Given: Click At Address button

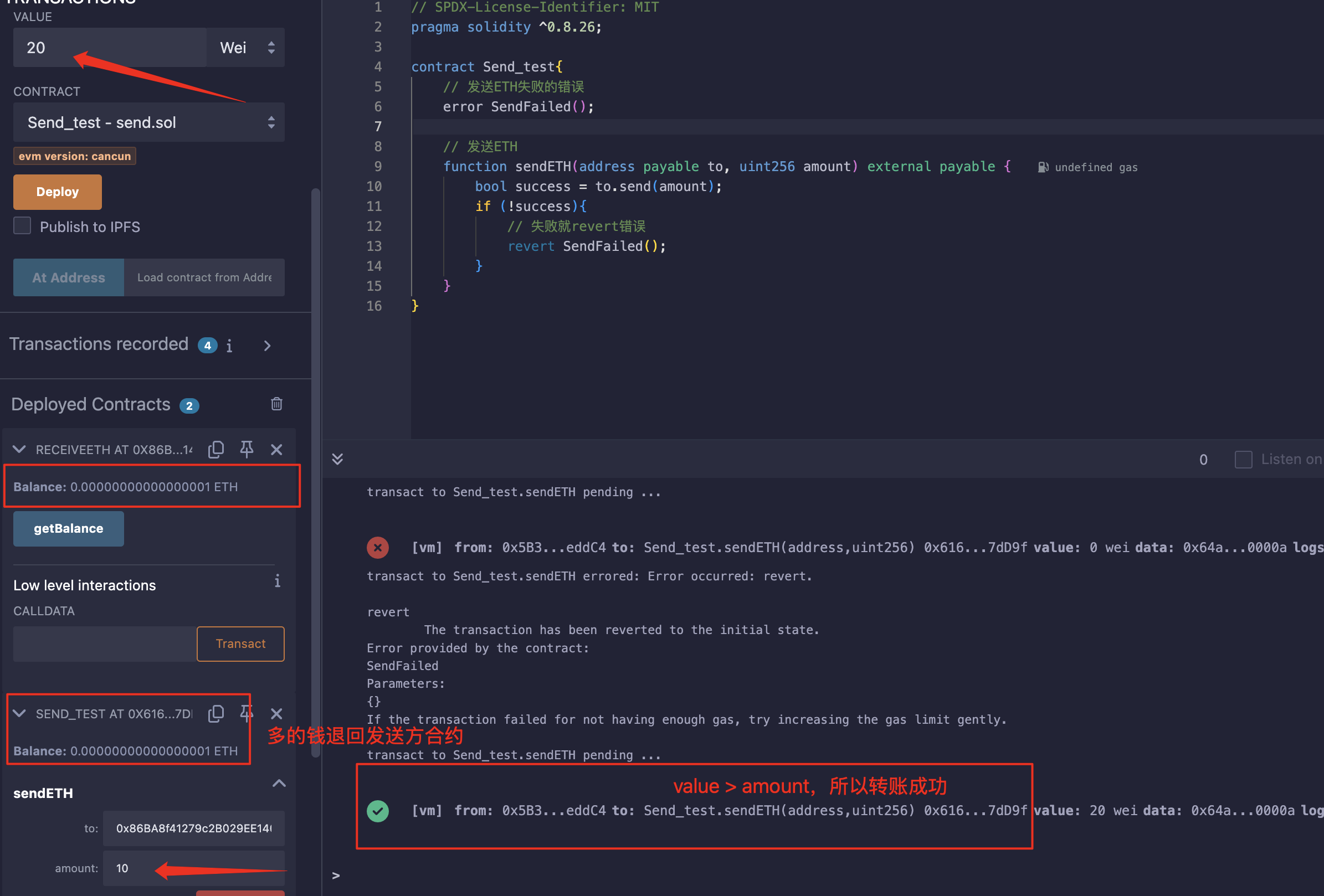Looking at the screenshot, I should pos(67,277).
